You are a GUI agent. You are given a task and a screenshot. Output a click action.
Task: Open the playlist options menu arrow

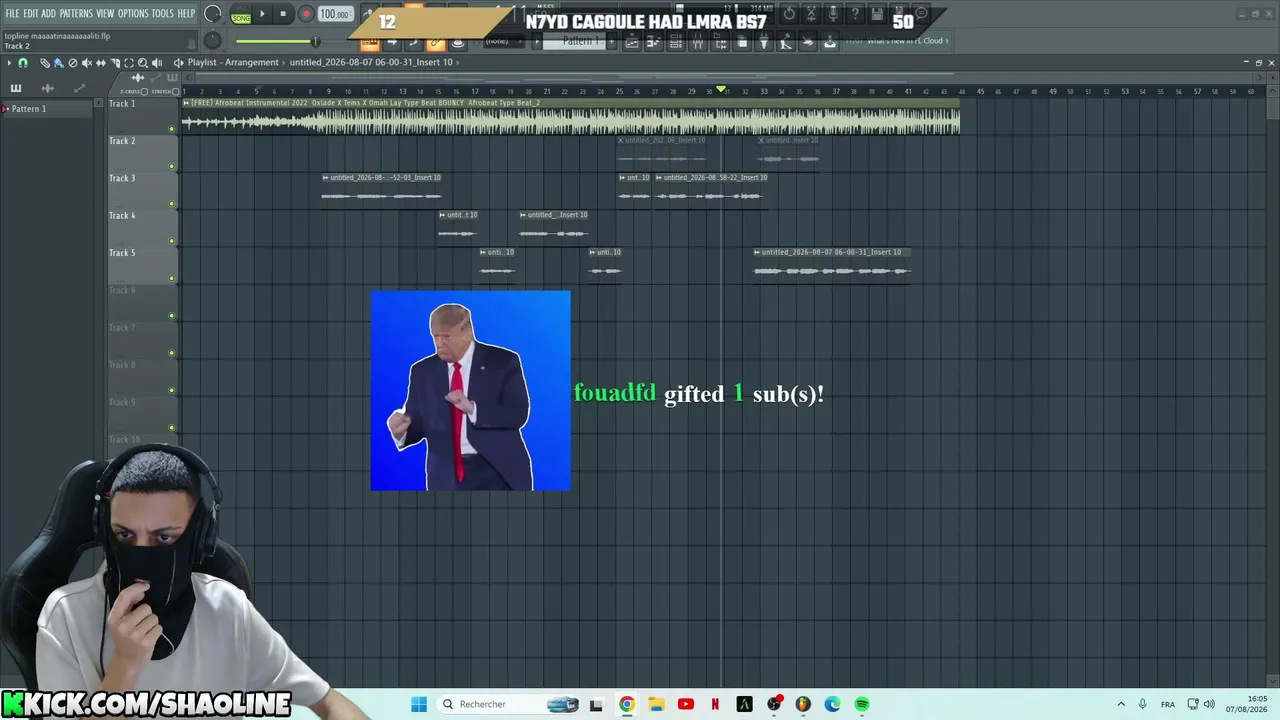tap(9, 62)
